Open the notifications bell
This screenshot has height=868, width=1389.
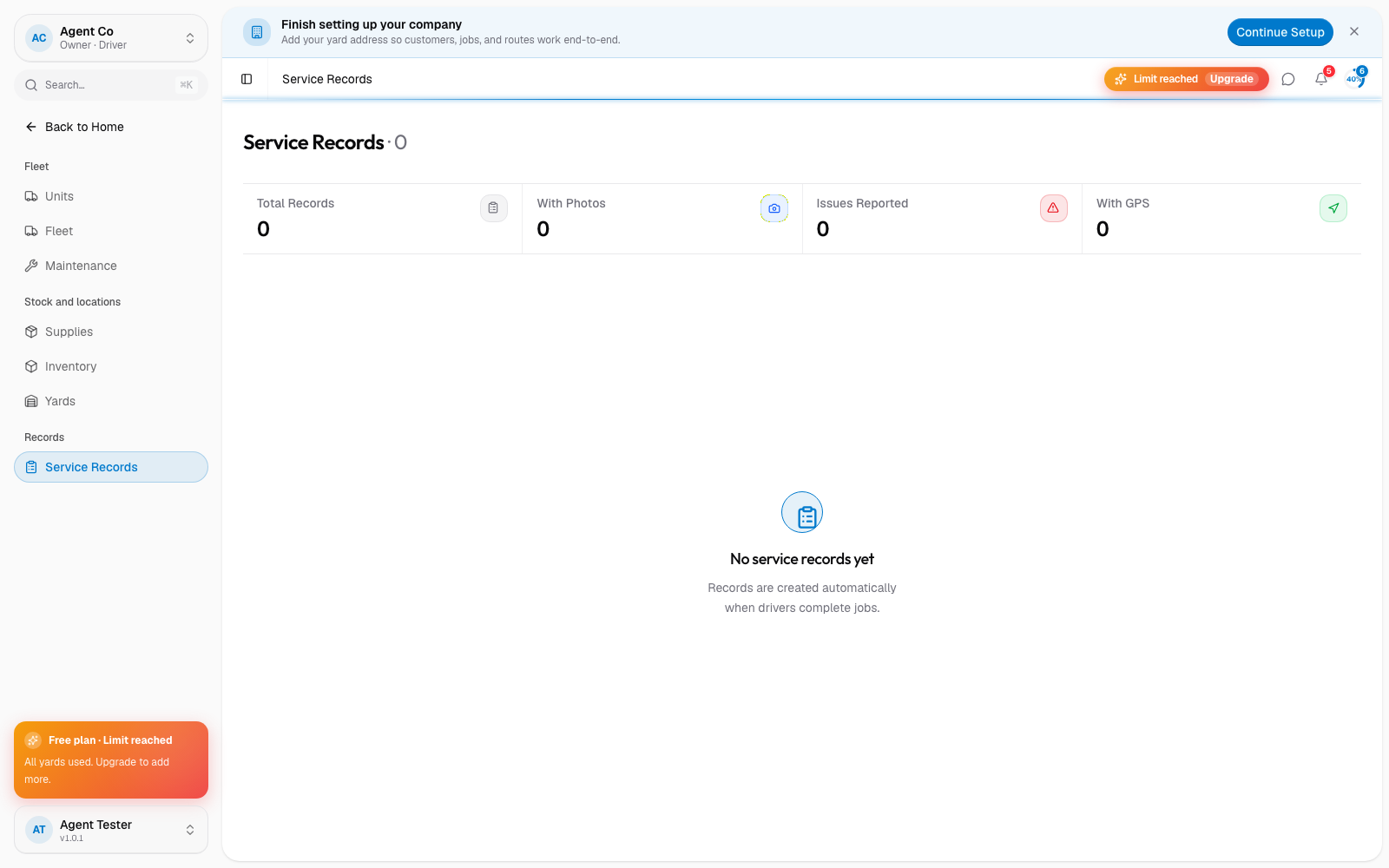[1321, 79]
